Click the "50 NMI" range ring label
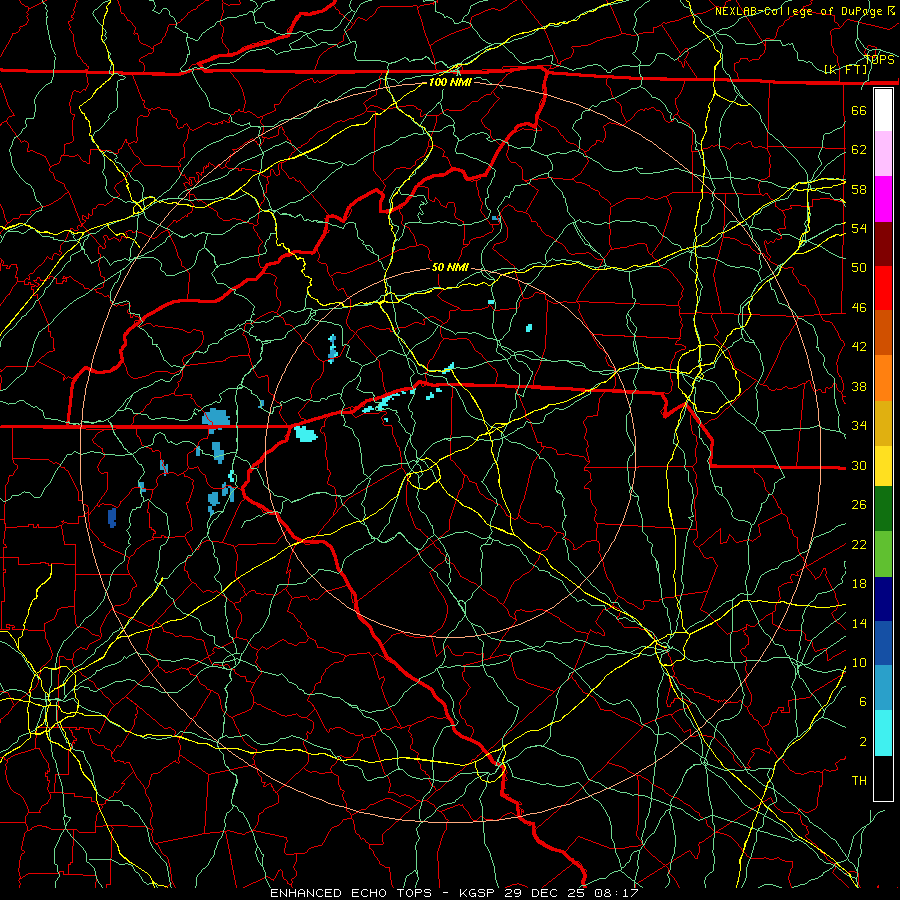The image size is (900, 900). (450, 267)
